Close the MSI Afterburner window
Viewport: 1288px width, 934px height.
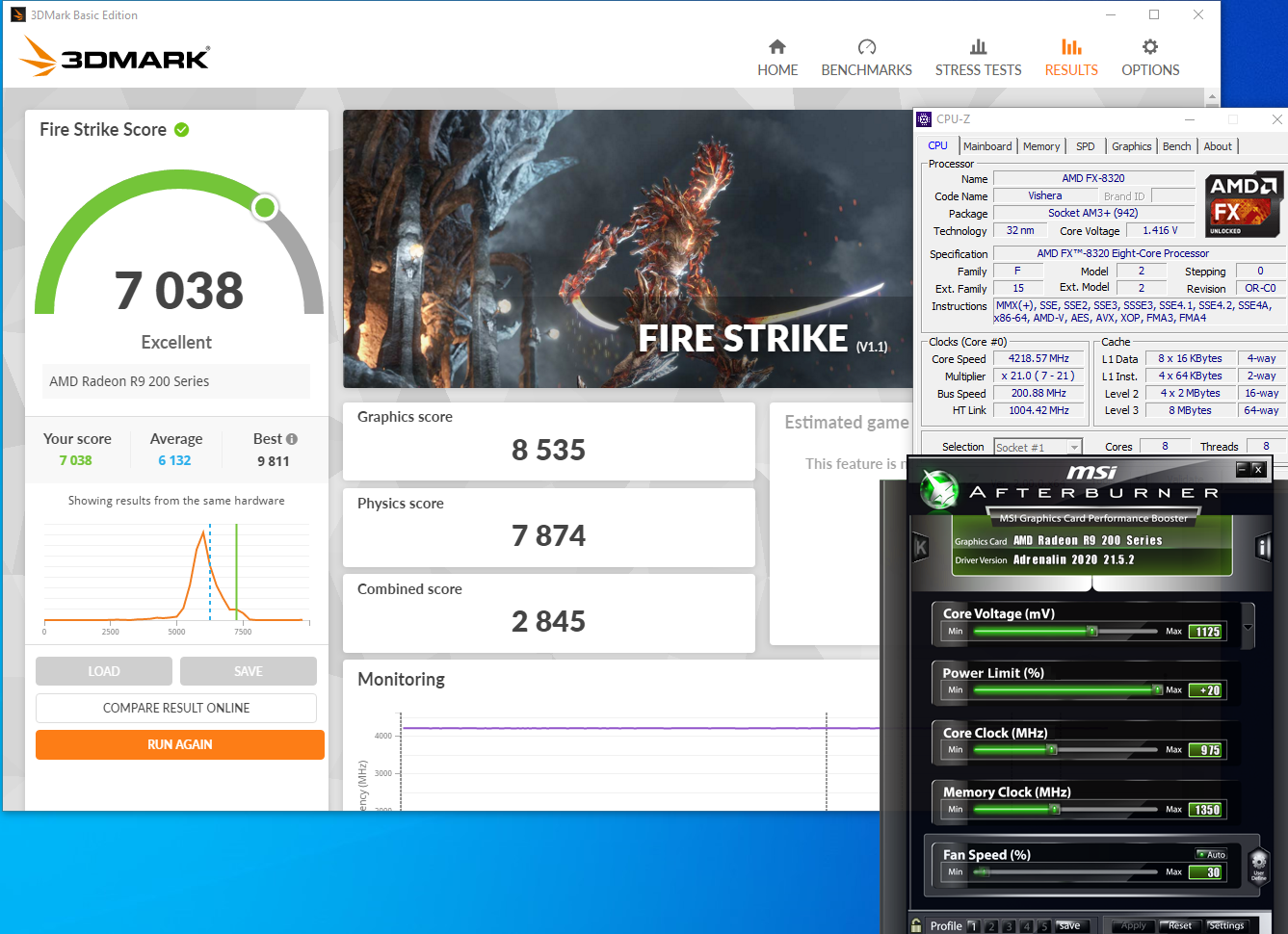coord(1257,469)
